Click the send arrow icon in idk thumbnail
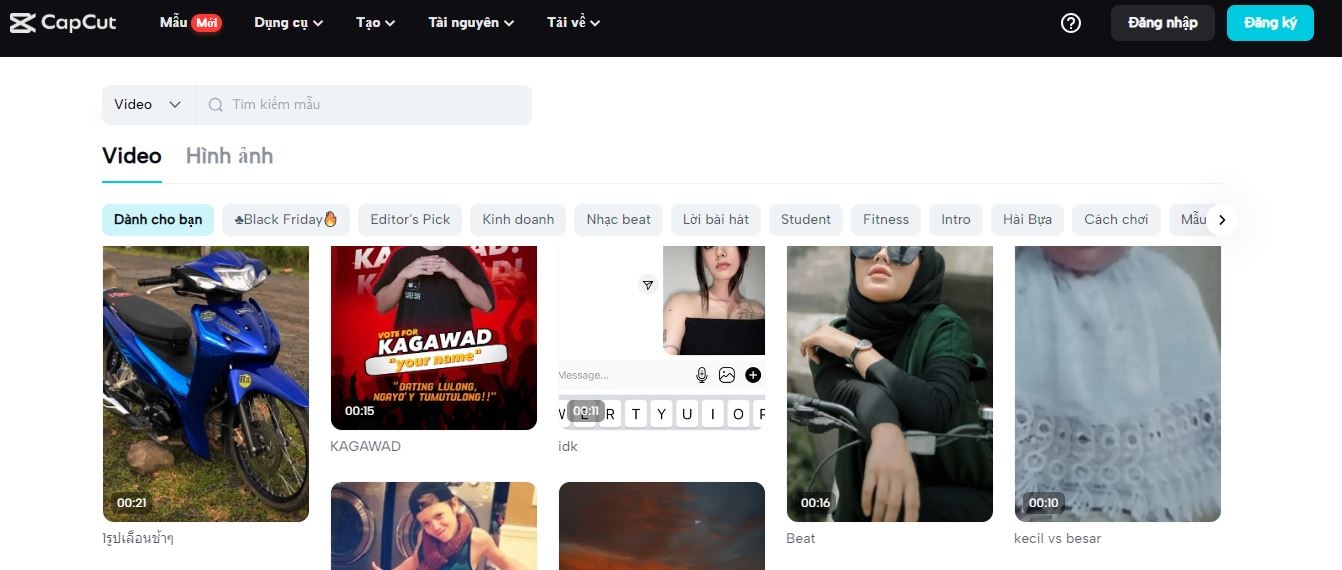1342x570 pixels. coord(648,285)
